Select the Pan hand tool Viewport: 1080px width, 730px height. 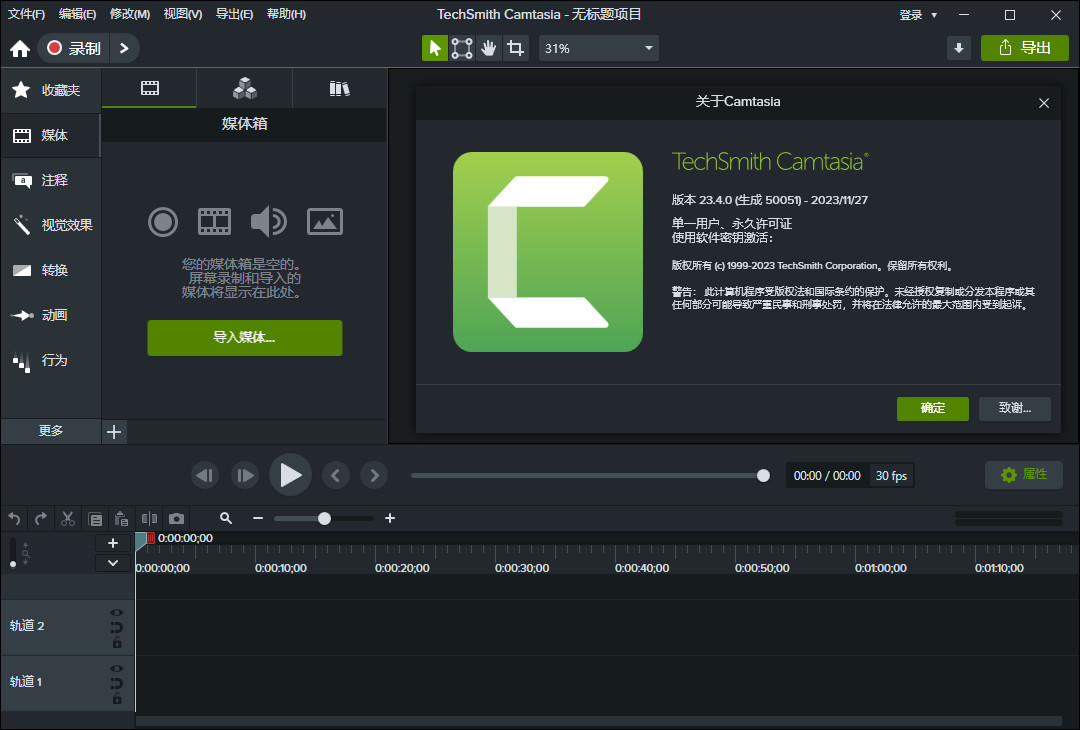(488, 48)
